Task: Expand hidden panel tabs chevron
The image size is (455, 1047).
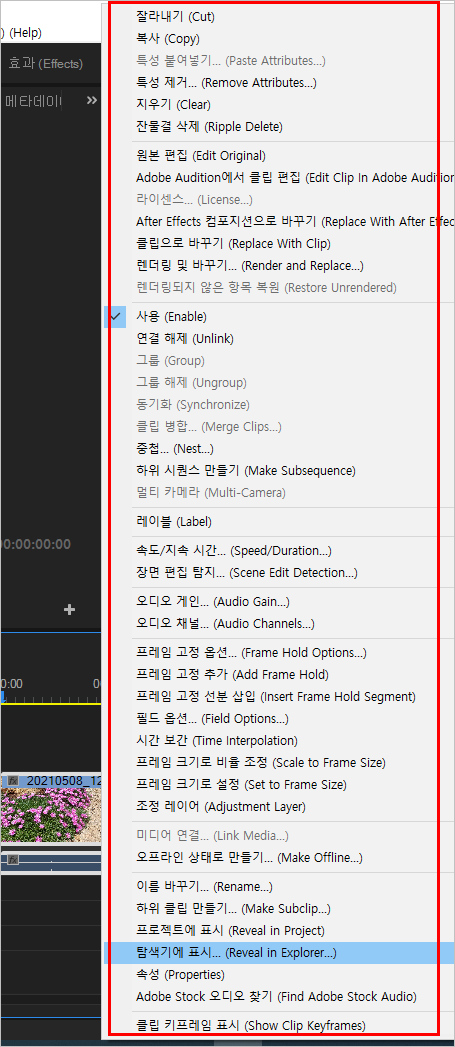Action: tap(92, 101)
